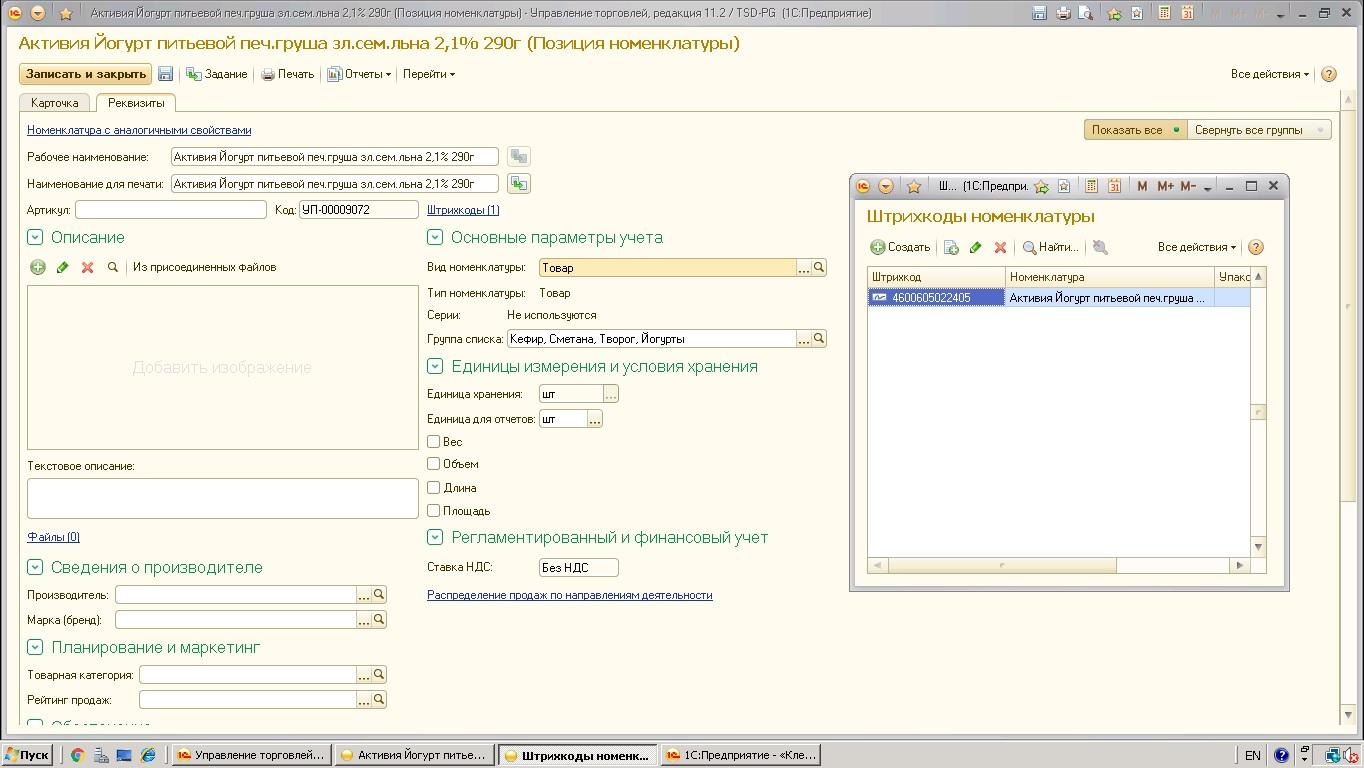
Task: Click the fill icon beside Наименование для печати
Action: click(x=518, y=183)
